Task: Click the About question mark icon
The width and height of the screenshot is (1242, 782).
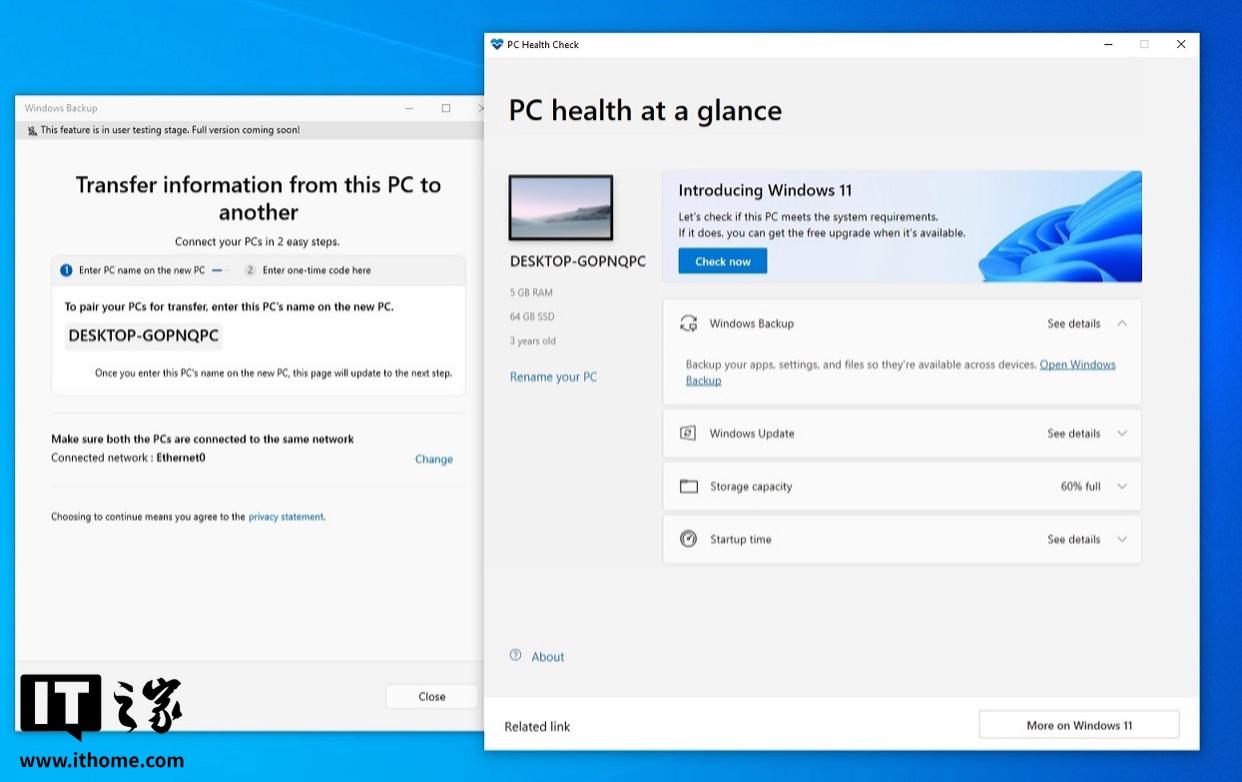Action: (516, 656)
